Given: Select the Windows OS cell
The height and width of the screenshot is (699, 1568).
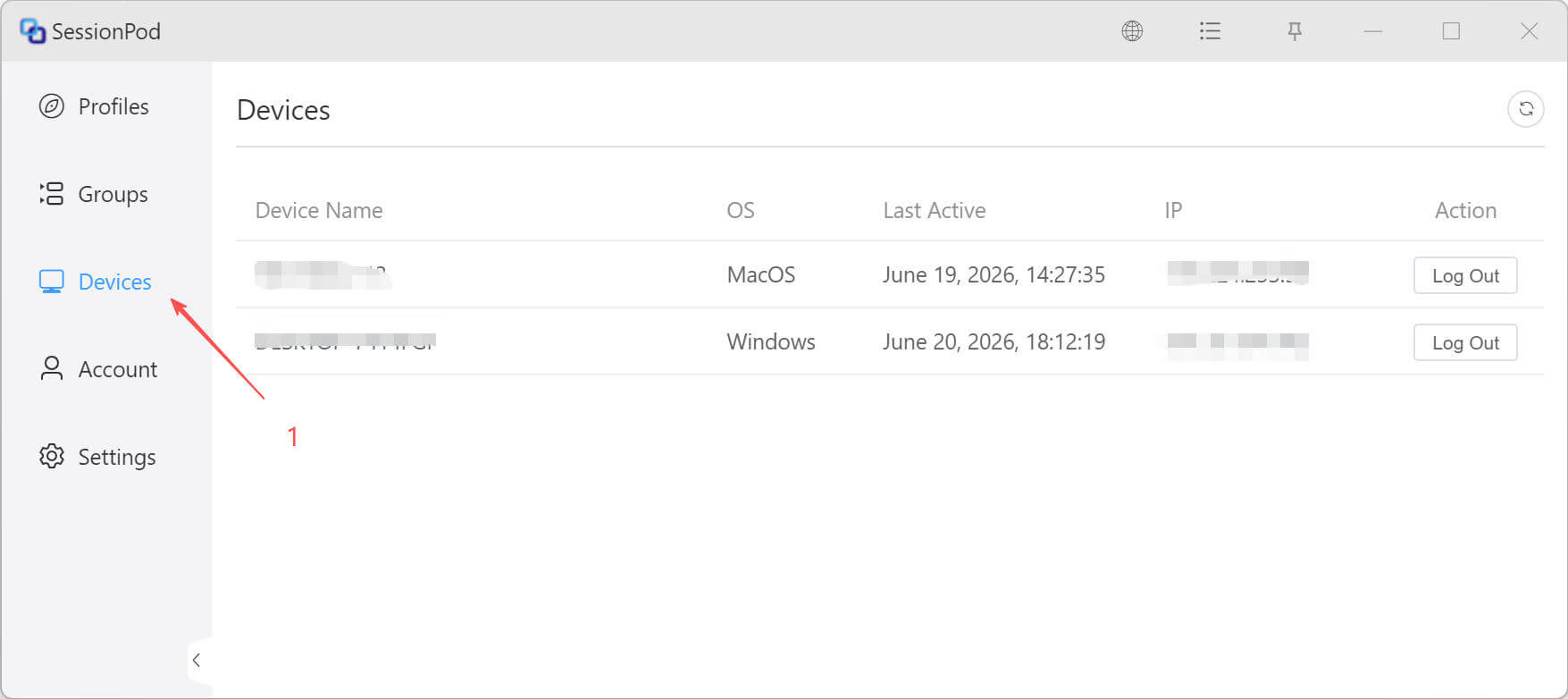Looking at the screenshot, I should [771, 341].
